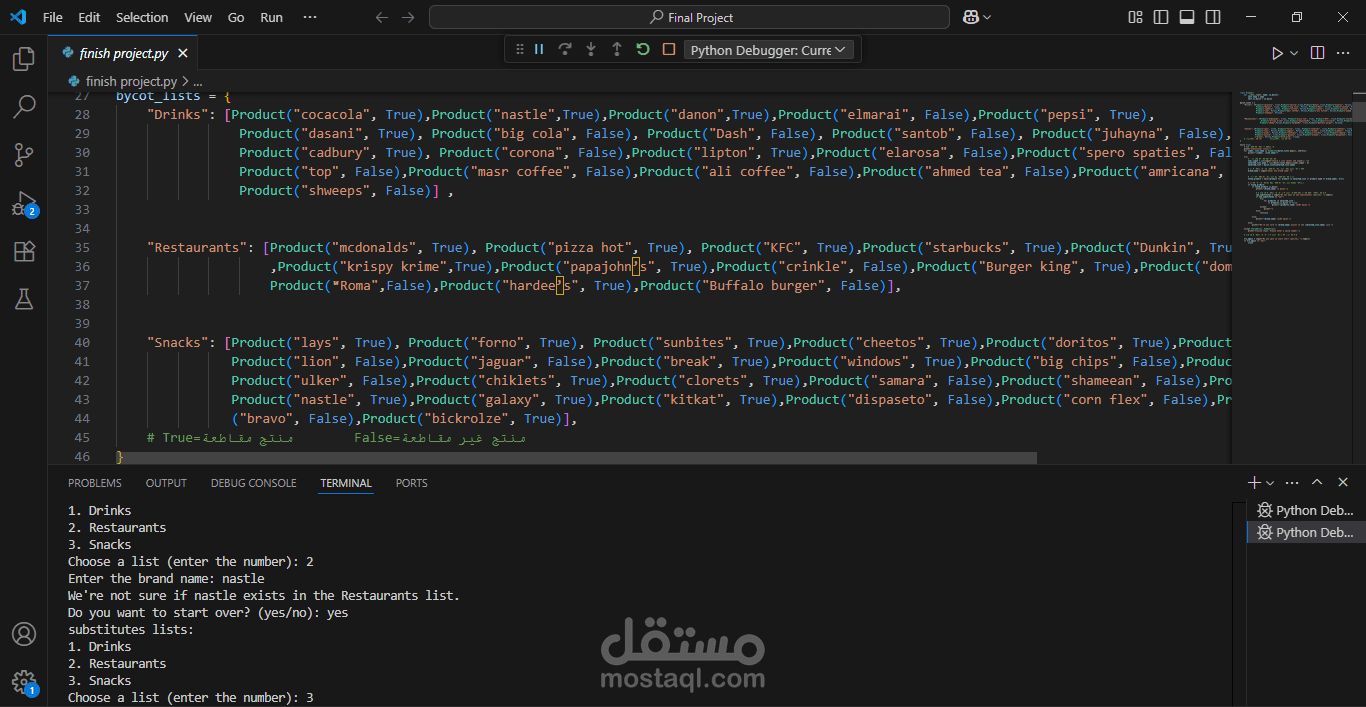The height and width of the screenshot is (707, 1366).
Task: Click the breadcrumb ellipsis item
Action: tap(197, 81)
